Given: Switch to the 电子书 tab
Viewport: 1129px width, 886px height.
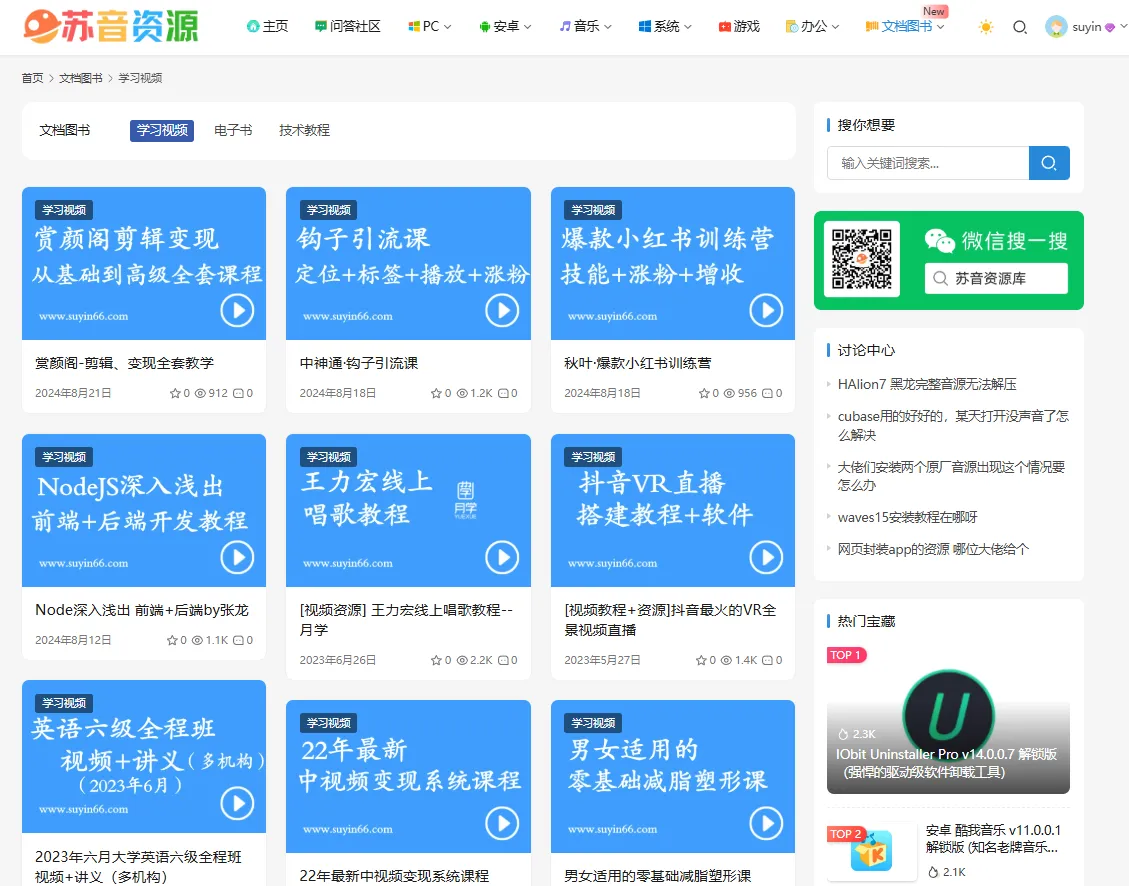Looking at the screenshot, I should [232, 130].
